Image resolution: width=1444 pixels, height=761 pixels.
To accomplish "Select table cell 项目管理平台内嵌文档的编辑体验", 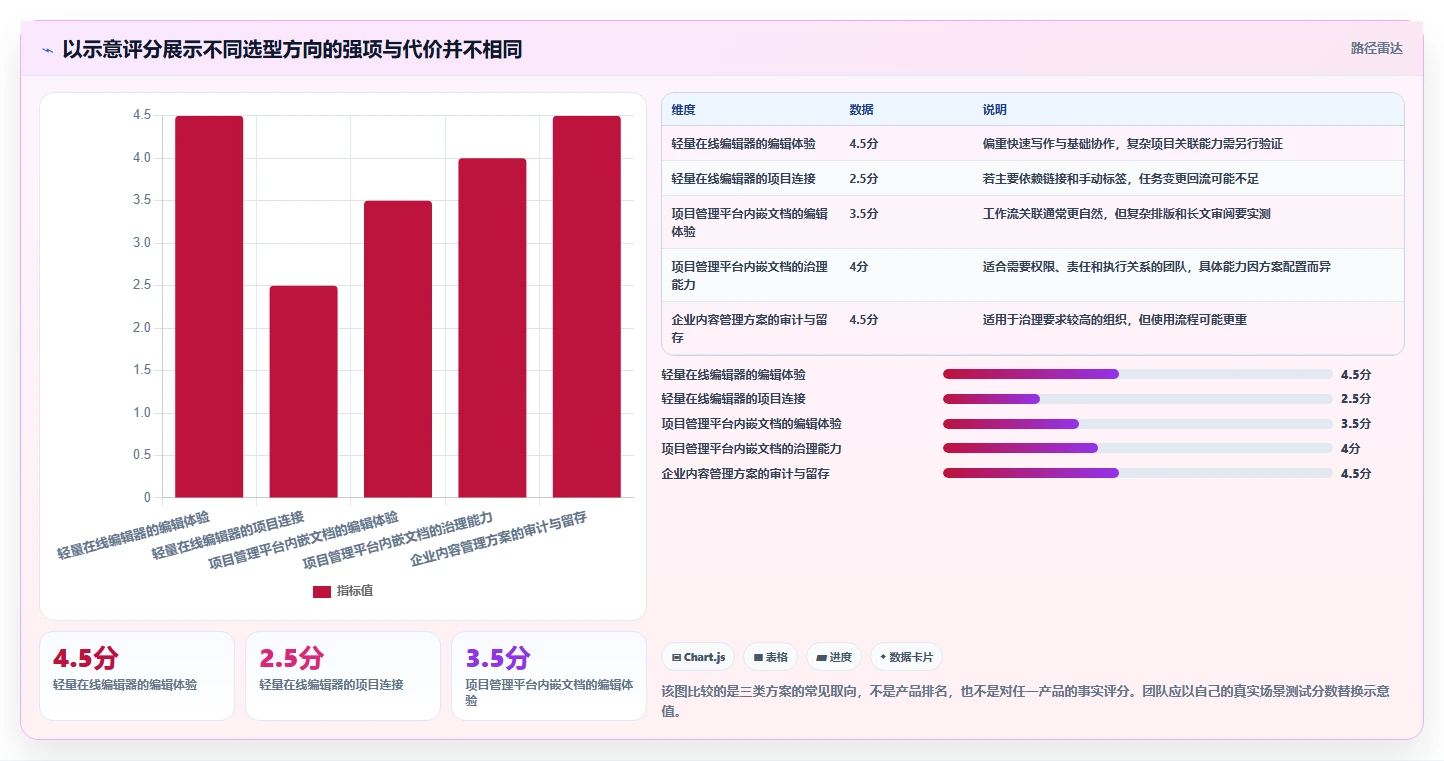I will [751, 222].
